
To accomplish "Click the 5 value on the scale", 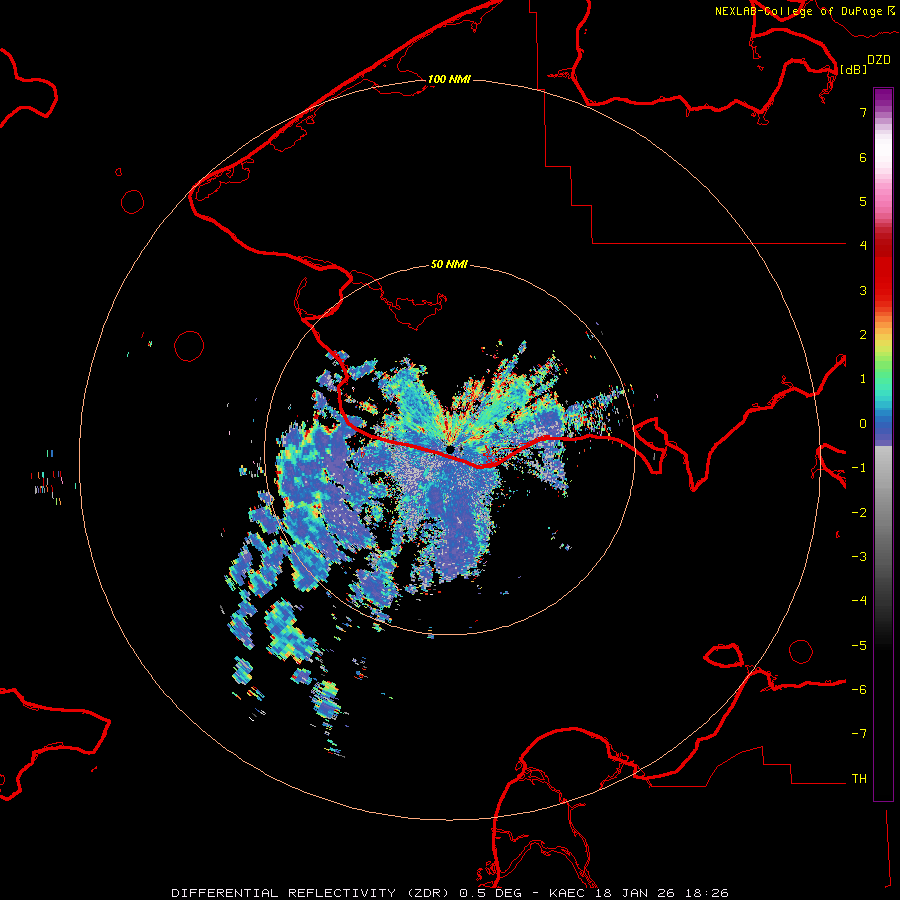I will click(863, 201).
